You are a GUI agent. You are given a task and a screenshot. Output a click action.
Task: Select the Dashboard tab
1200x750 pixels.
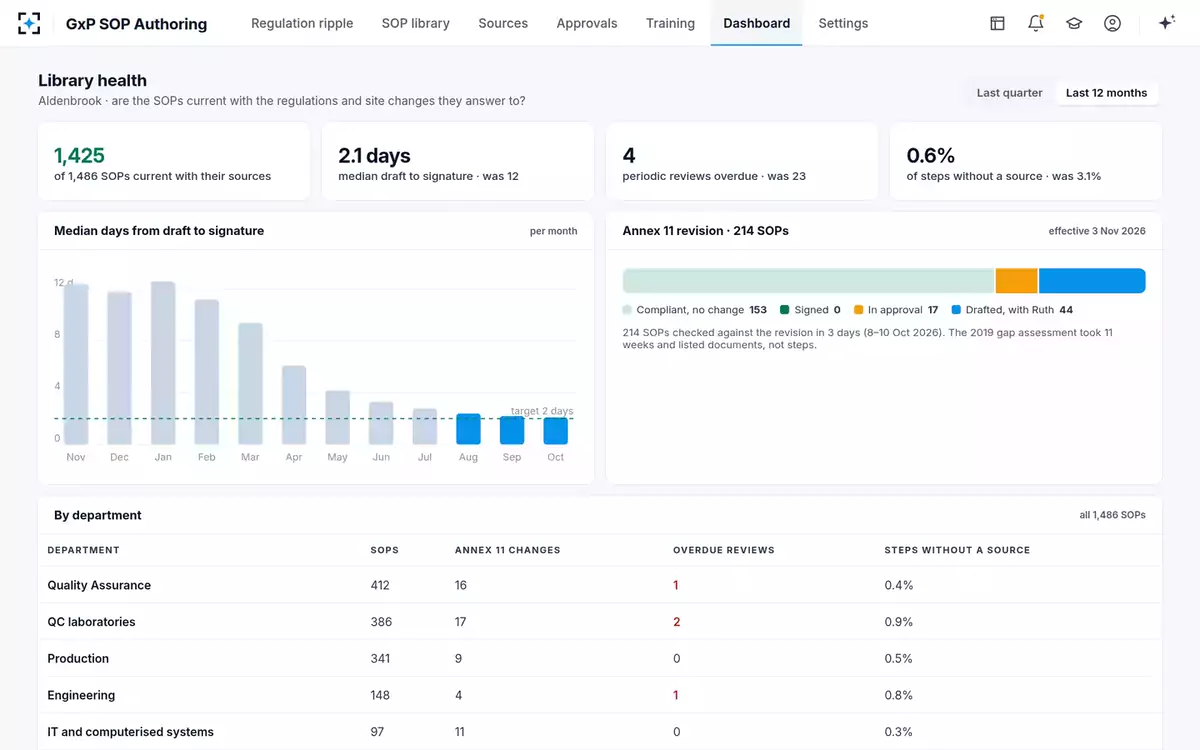click(x=757, y=23)
